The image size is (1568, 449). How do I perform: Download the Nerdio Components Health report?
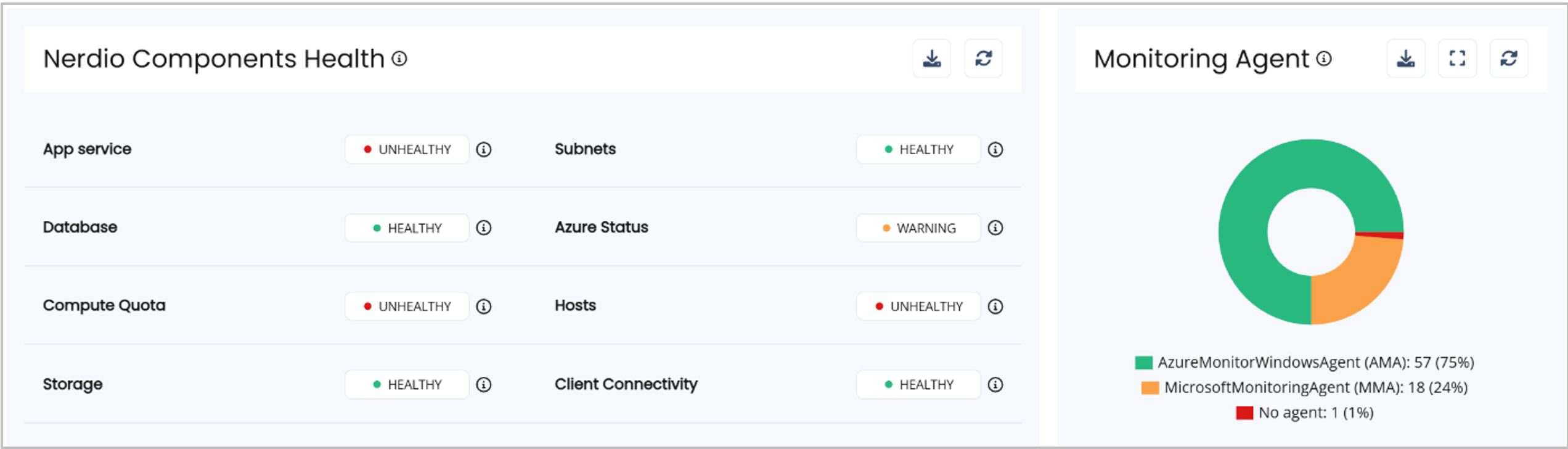[x=931, y=59]
